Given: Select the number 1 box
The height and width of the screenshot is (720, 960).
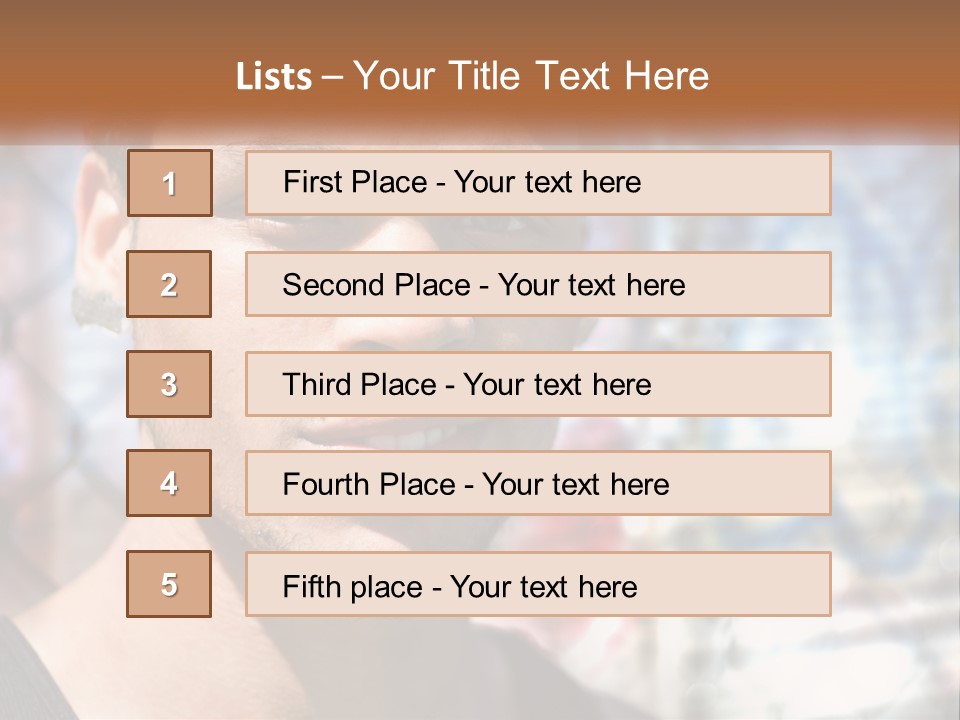Looking at the screenshot, I should (x=170, y=183).
